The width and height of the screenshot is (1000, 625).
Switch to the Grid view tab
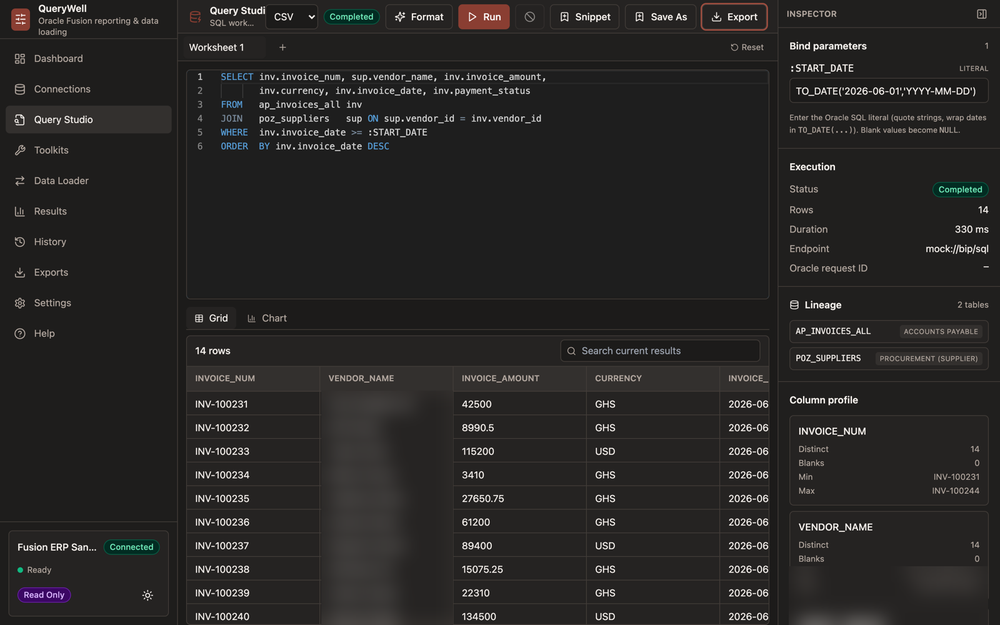coord(211,318)
